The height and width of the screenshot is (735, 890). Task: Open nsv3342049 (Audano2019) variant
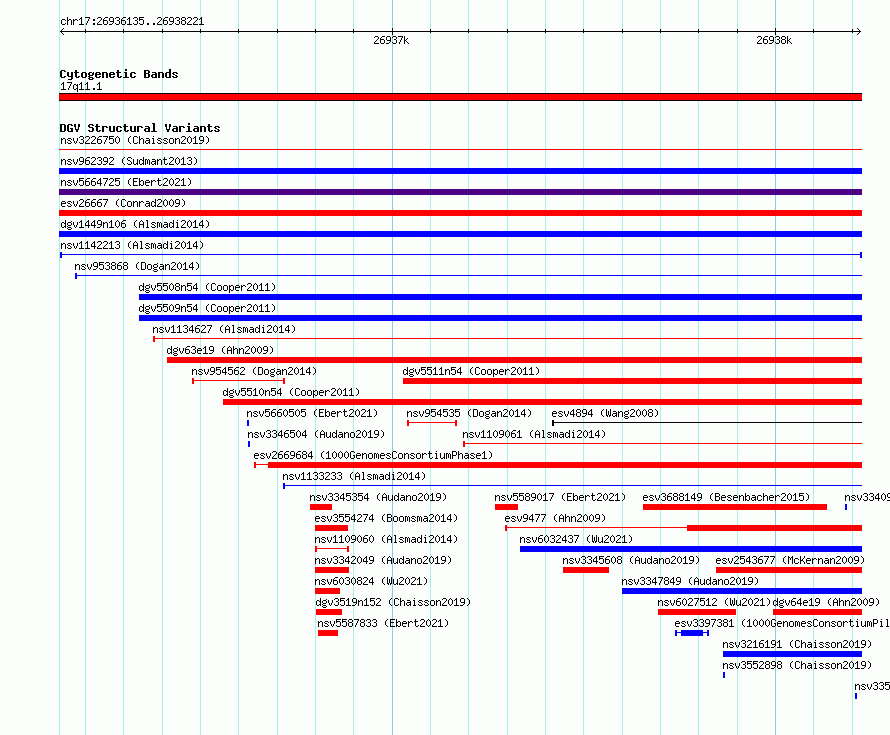click(383, 560)
